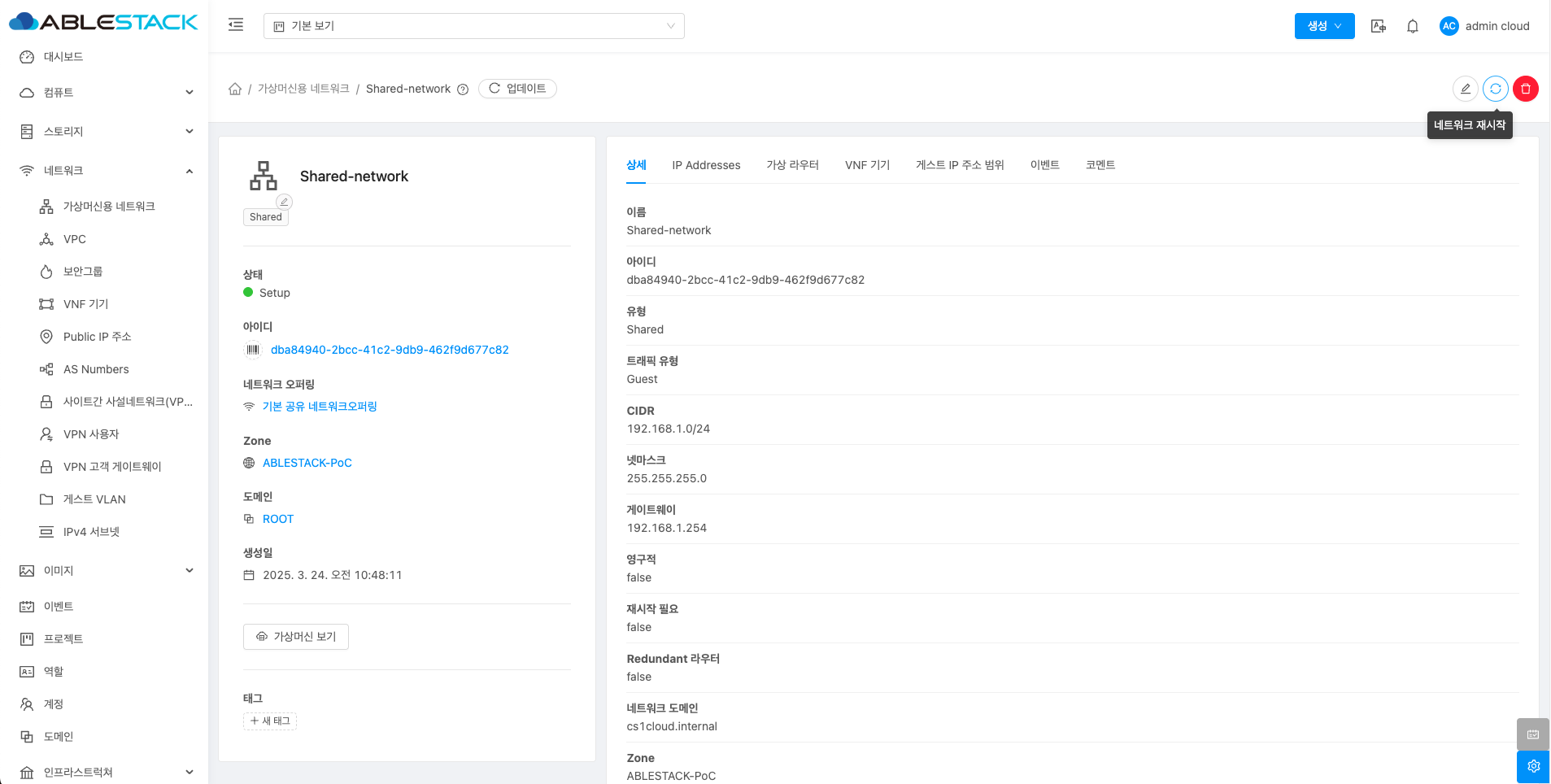Select VPC in the sidebar
The height and width of the screenshot is (784, 1551).
click(x=75, y=239)
